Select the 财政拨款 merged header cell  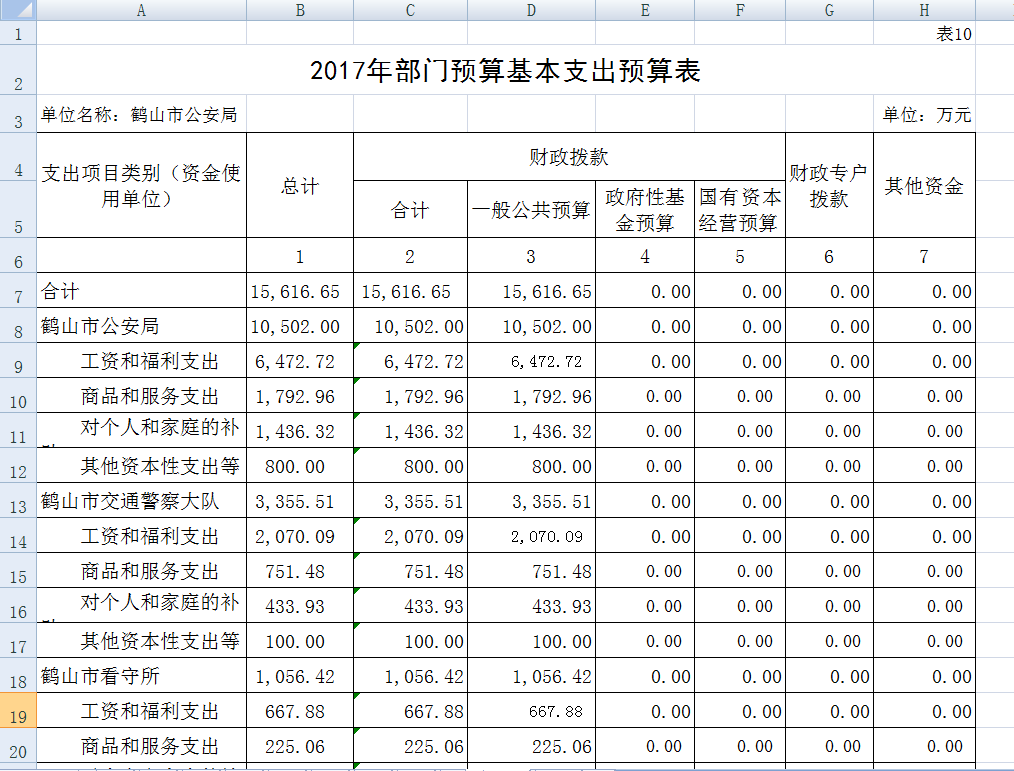pos(568,157)
